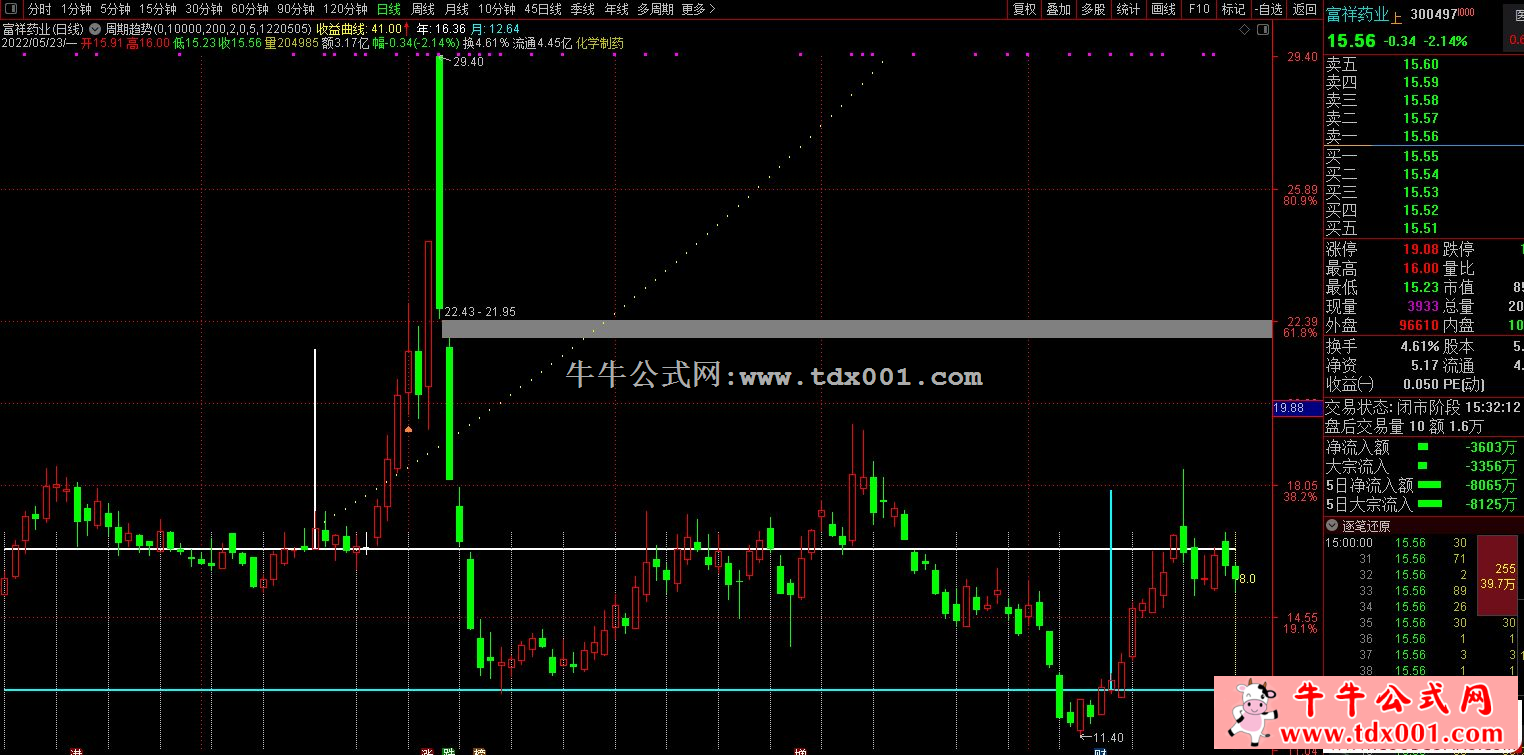Switch to the 分时 chart tab
1524x755 pixels.
(39, 9)
